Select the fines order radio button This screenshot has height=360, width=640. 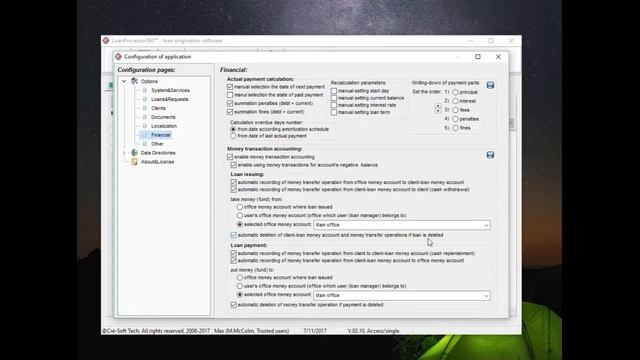pyautogui.click(x=455, y=128)
